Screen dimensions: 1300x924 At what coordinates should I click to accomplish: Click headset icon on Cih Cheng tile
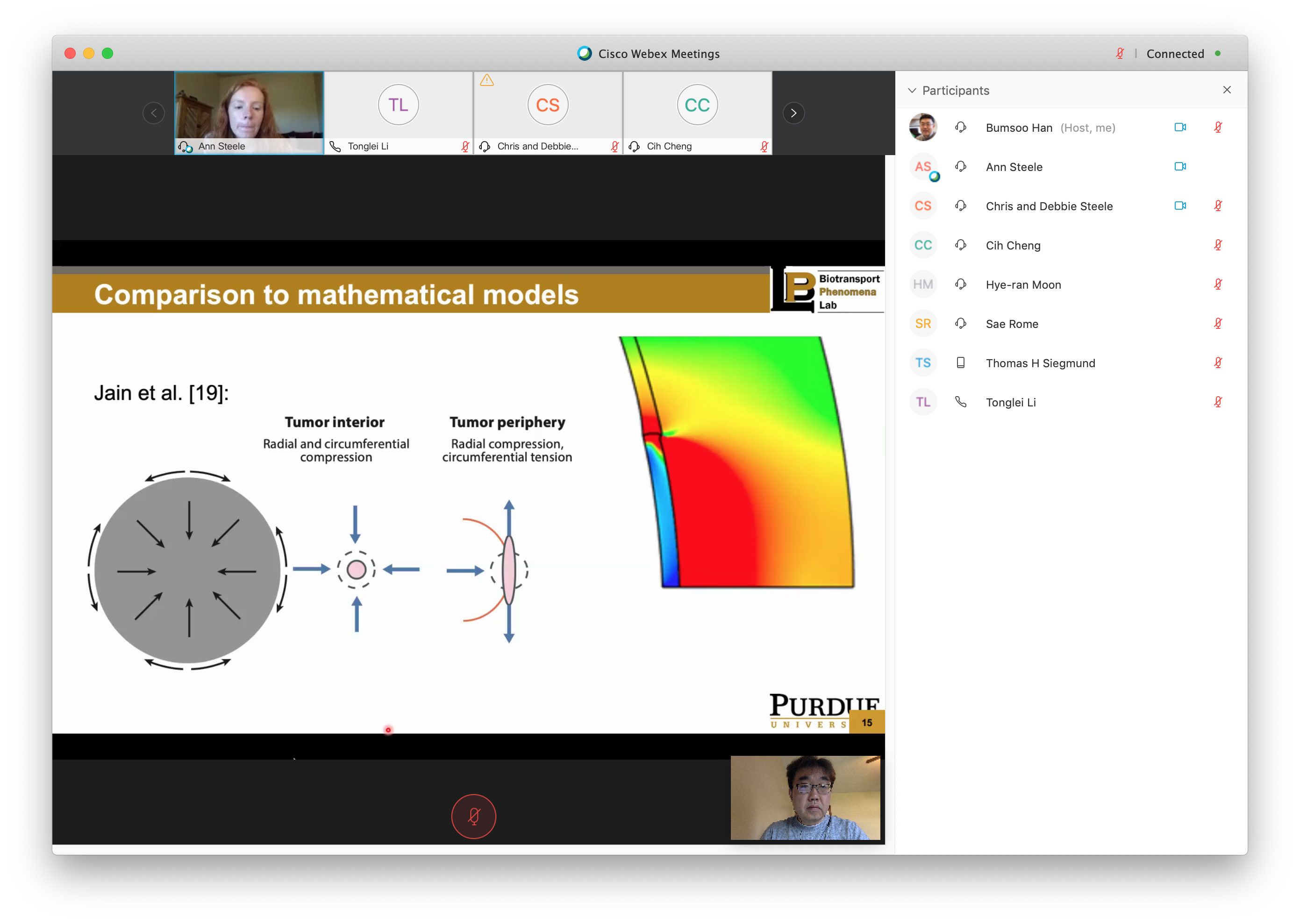tap(635, 146)
